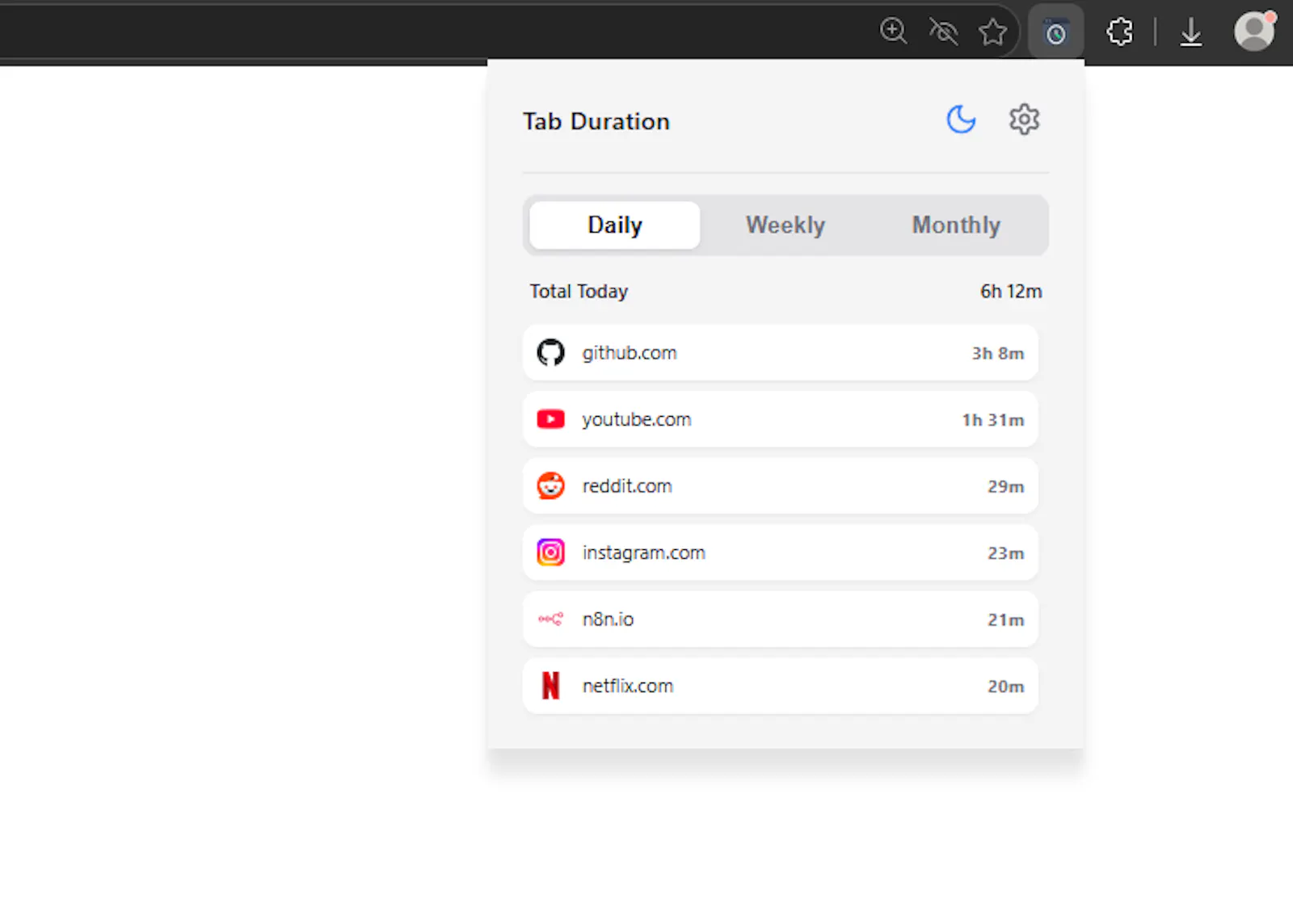
Task: Click the 6h 12m total time
Action: click(x=1011, y=292)
